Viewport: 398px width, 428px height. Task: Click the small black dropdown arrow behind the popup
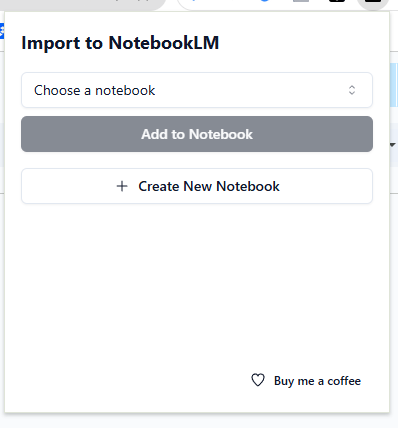[393, 145]
